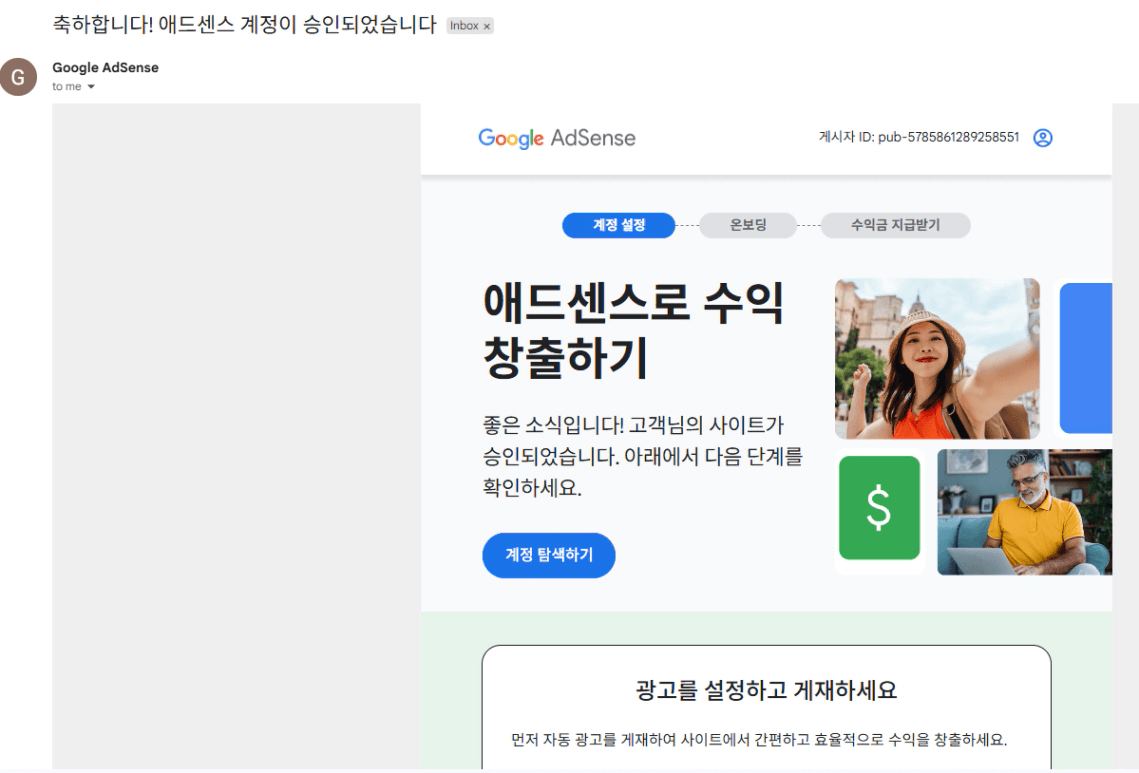Open the selfie woman photo thumbnail
This screenshot has height=773, width=1139.
pyautogui.click(x=937, y=359)
